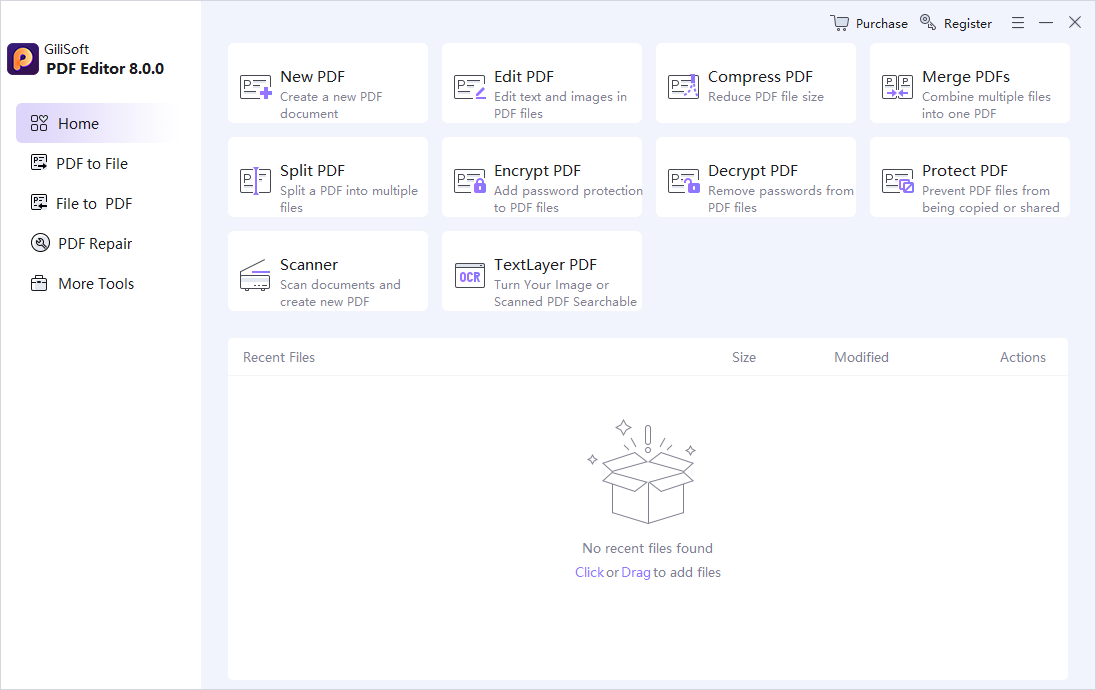
Task: Click the Encrypt PDF padlock icon
Action: [469, 181]
